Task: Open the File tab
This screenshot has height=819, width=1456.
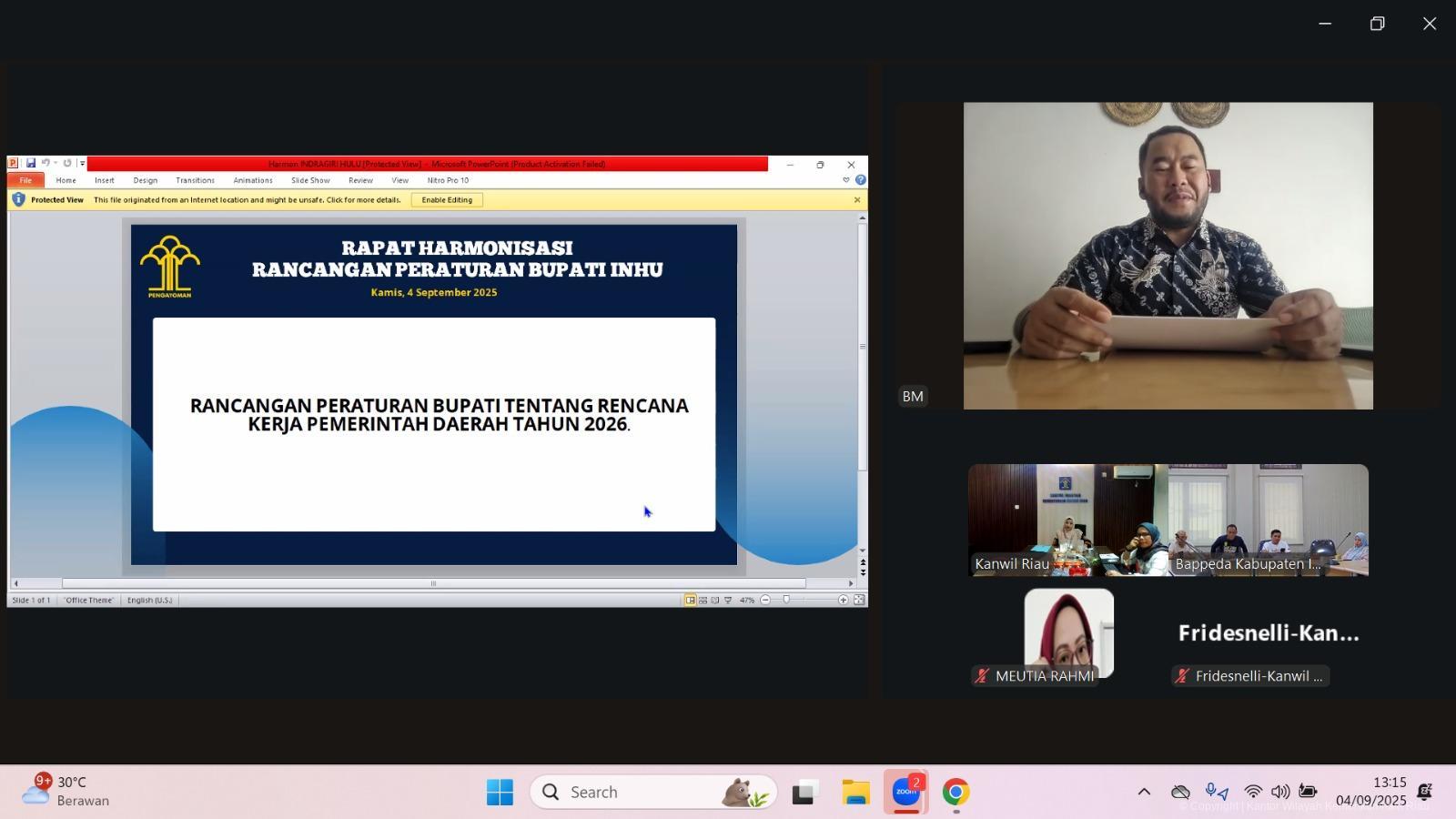Action: click(25, 180)
